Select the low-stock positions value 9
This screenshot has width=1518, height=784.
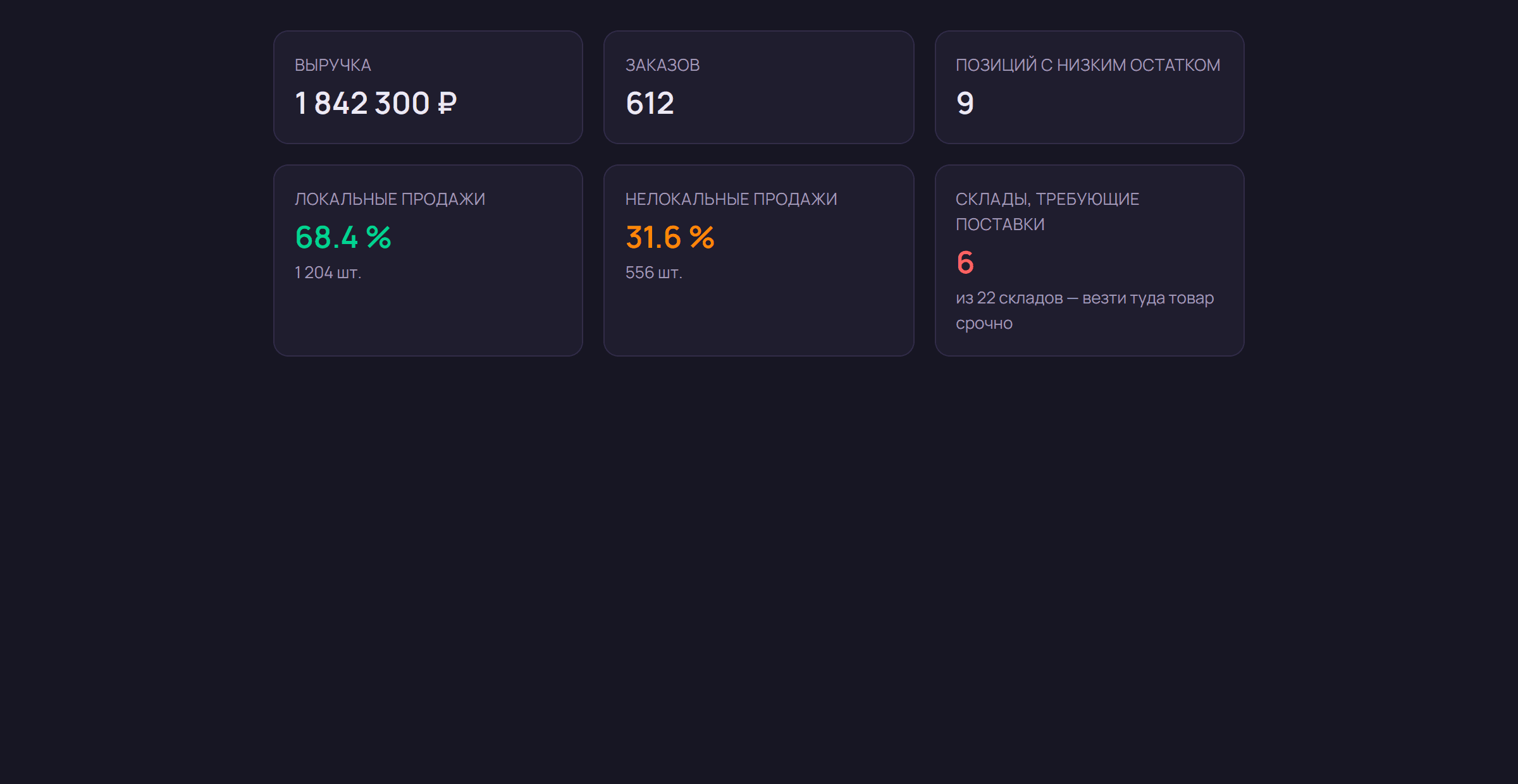965,103
